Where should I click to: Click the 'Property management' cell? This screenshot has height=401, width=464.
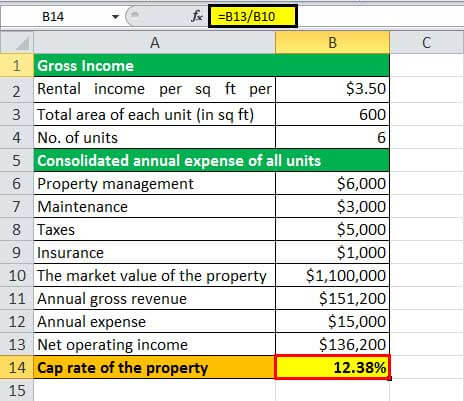coord(154,183)
